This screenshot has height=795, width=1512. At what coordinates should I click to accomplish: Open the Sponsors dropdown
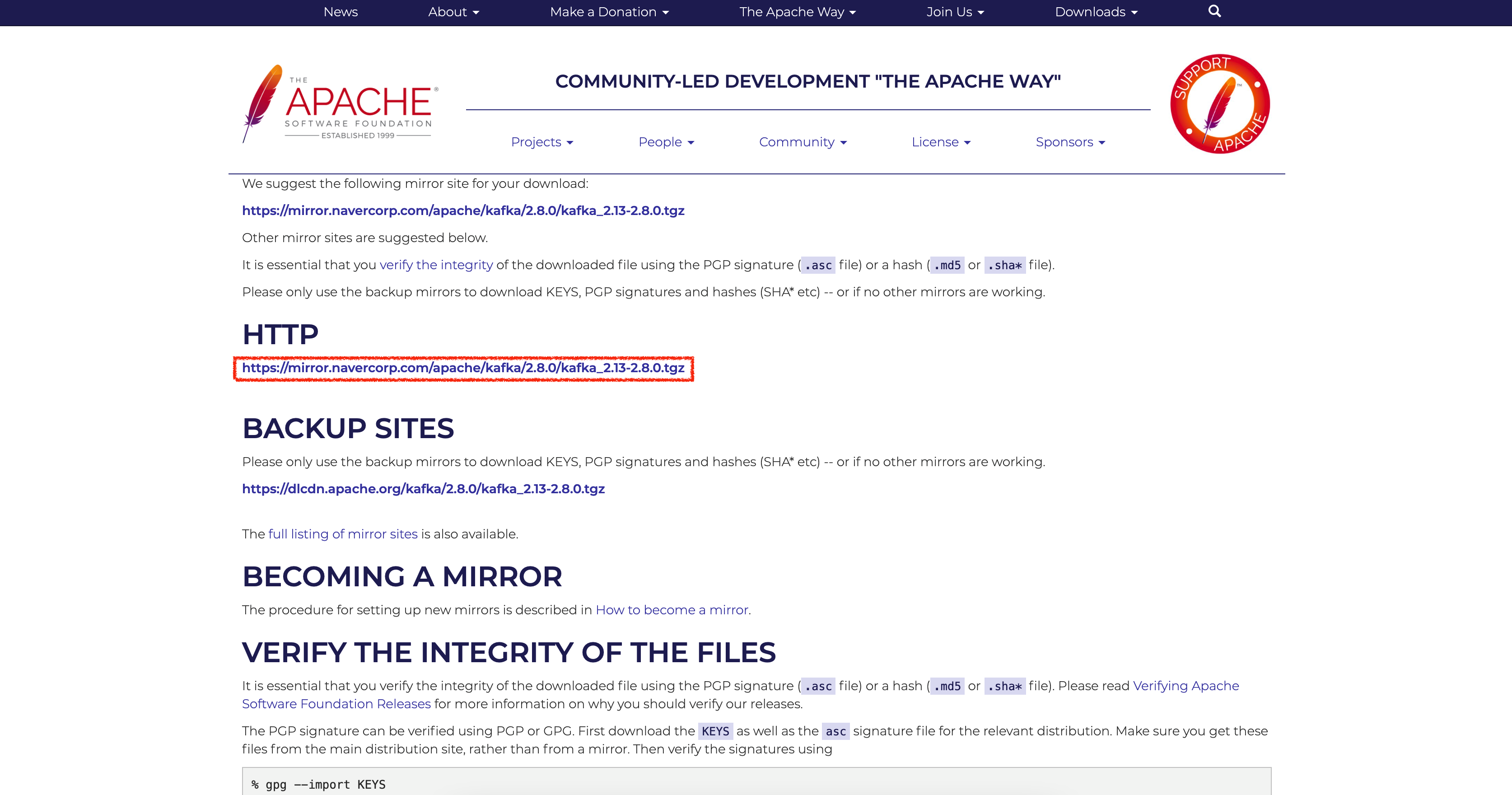pyautogui.click(x=1070, y=142)
